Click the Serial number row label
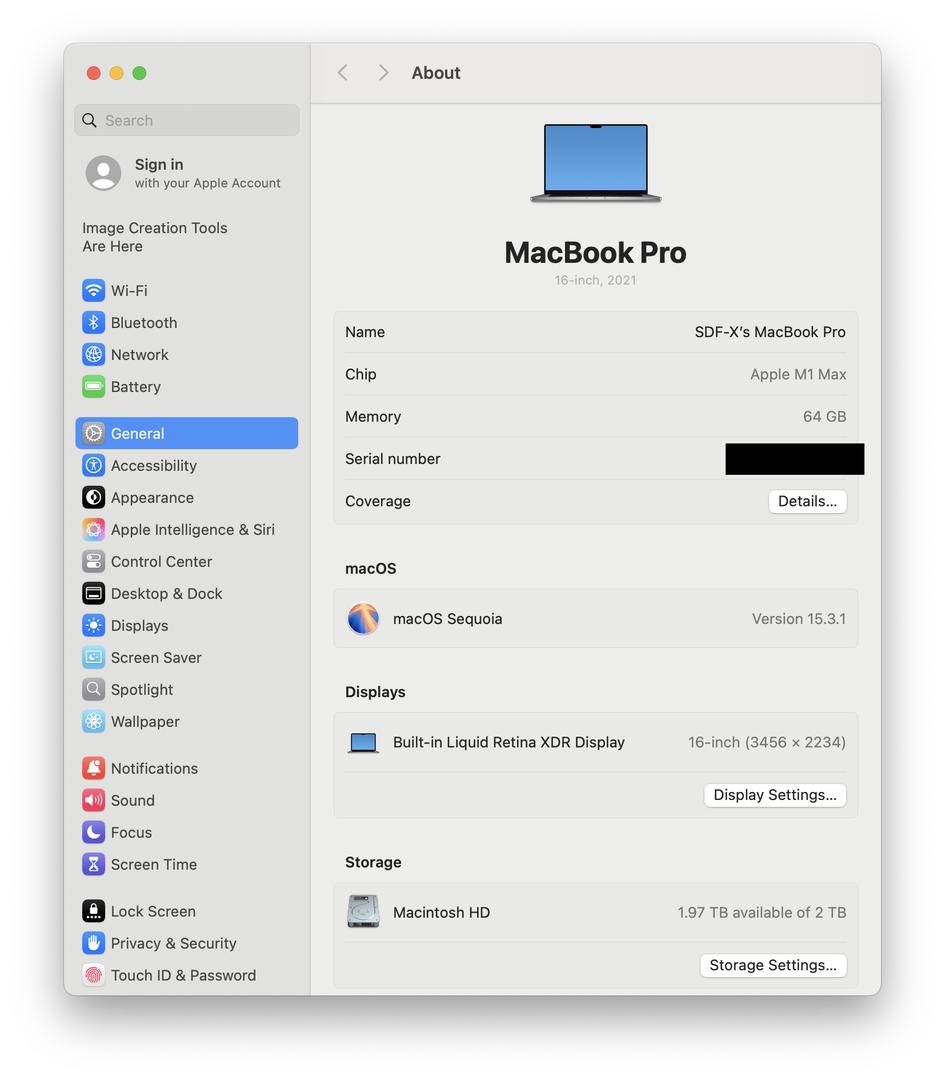The image size is (945, 1080). tap(393, 459)
